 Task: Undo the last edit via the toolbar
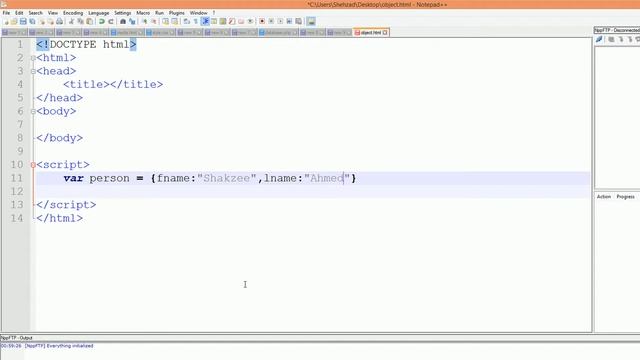(x=102, y=21)
